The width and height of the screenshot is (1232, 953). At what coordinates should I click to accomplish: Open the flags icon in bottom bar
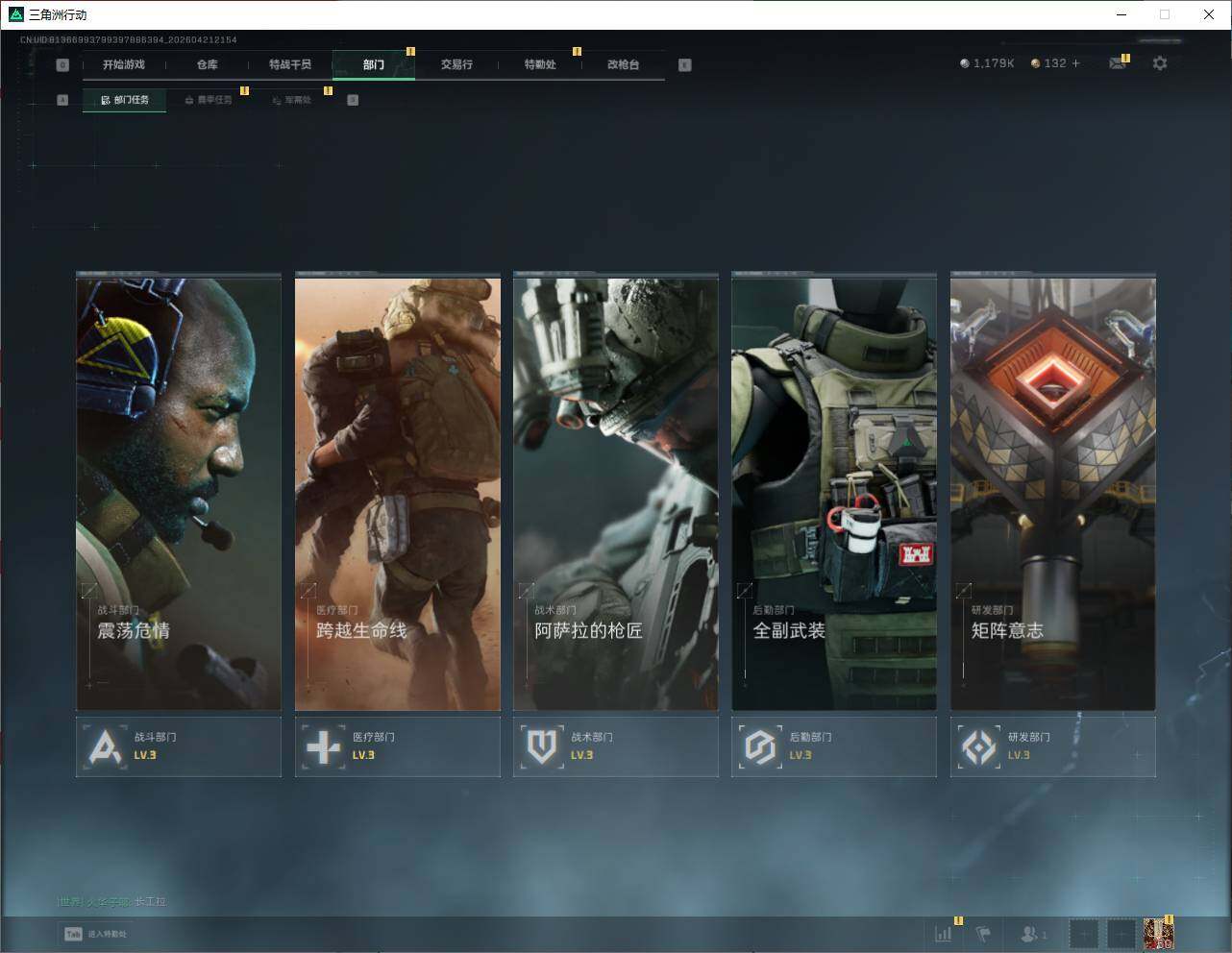point(983,934)
